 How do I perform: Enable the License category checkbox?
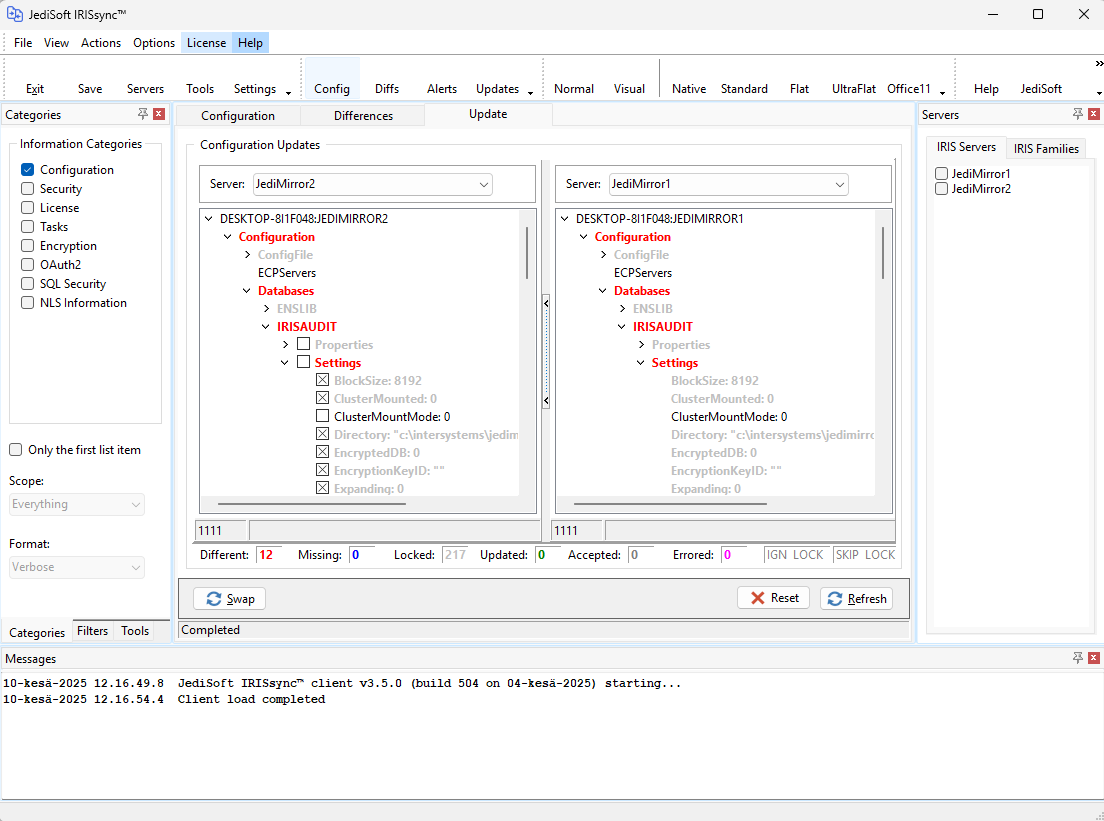(27, 208)
